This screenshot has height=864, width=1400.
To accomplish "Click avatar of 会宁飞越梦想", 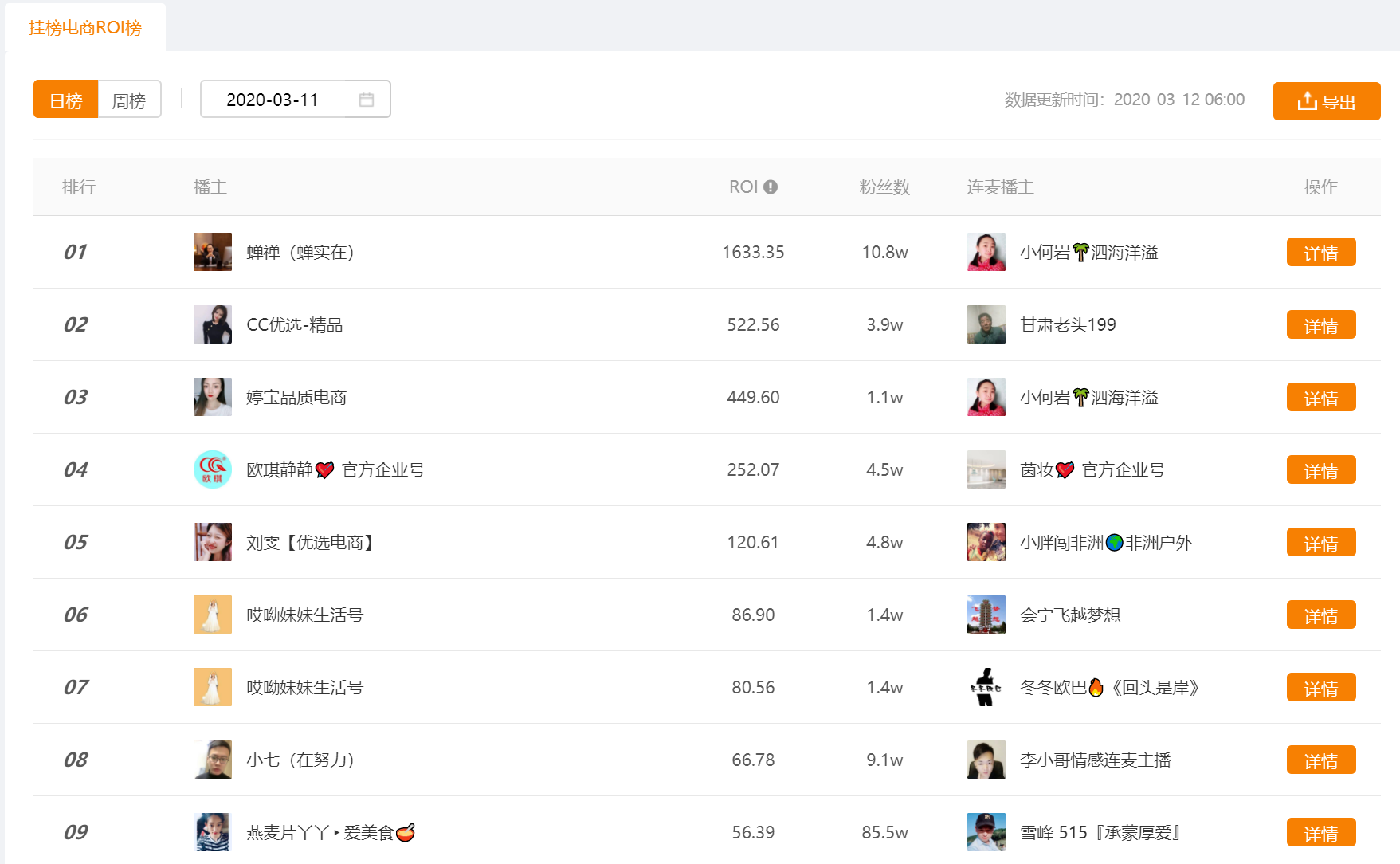I will point(986,615).
